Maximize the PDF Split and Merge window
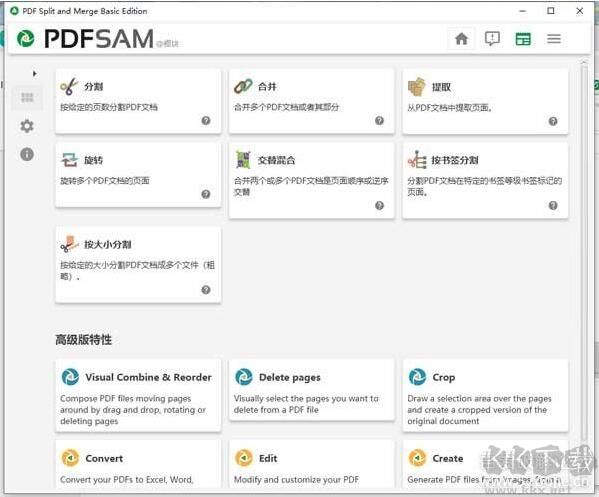The image size is (599, 497). tap(551, 11)
